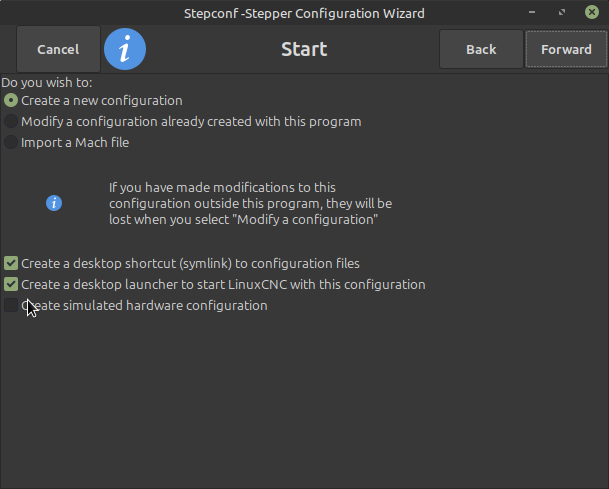Uncheck 'Create a desktop shortcut (symlink)' checkbox
This screenshot has width=609, height=489.
click(x=11, y=263)
